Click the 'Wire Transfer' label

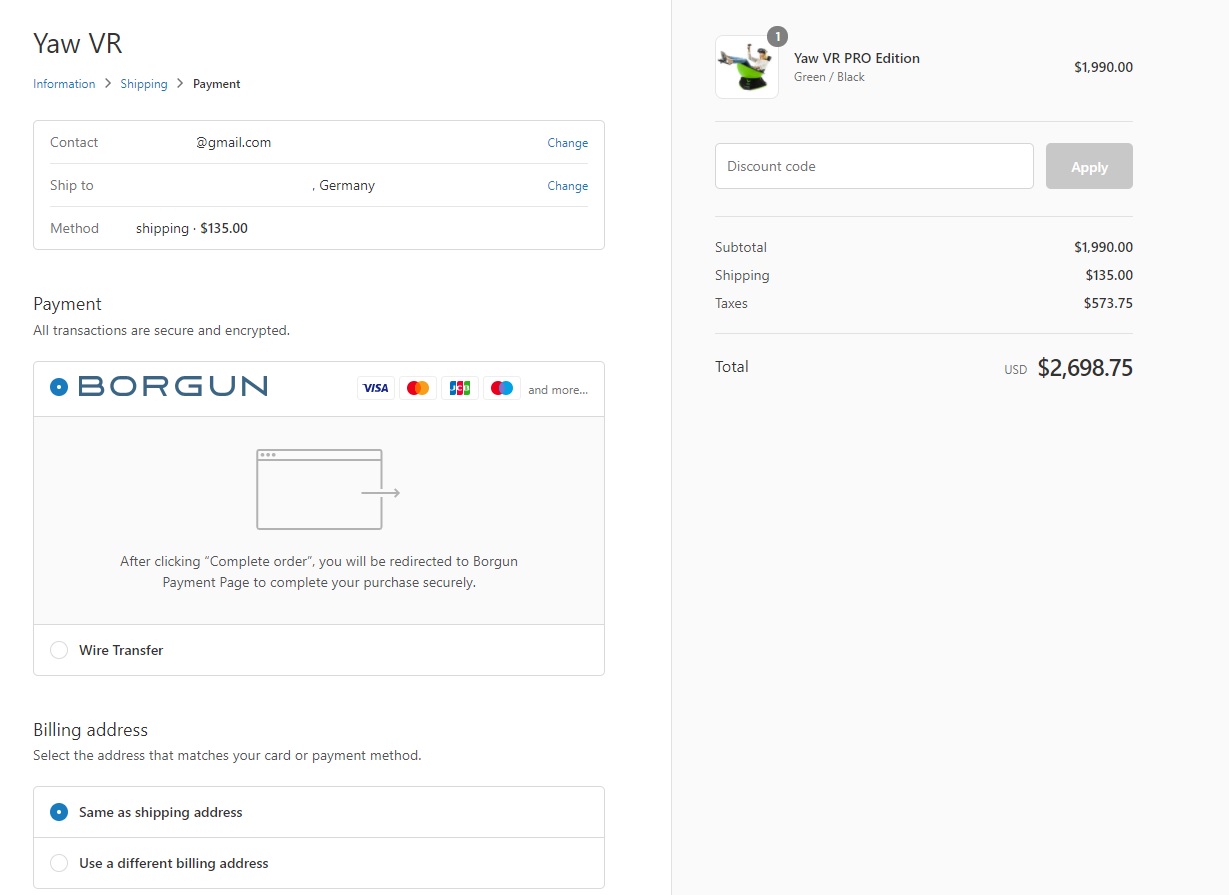121,650
